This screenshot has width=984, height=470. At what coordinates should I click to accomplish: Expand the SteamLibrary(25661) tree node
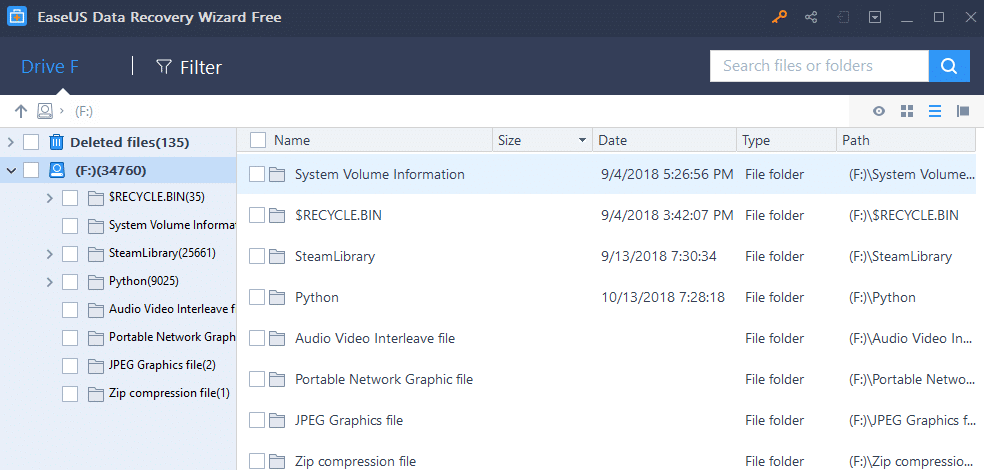50,254
